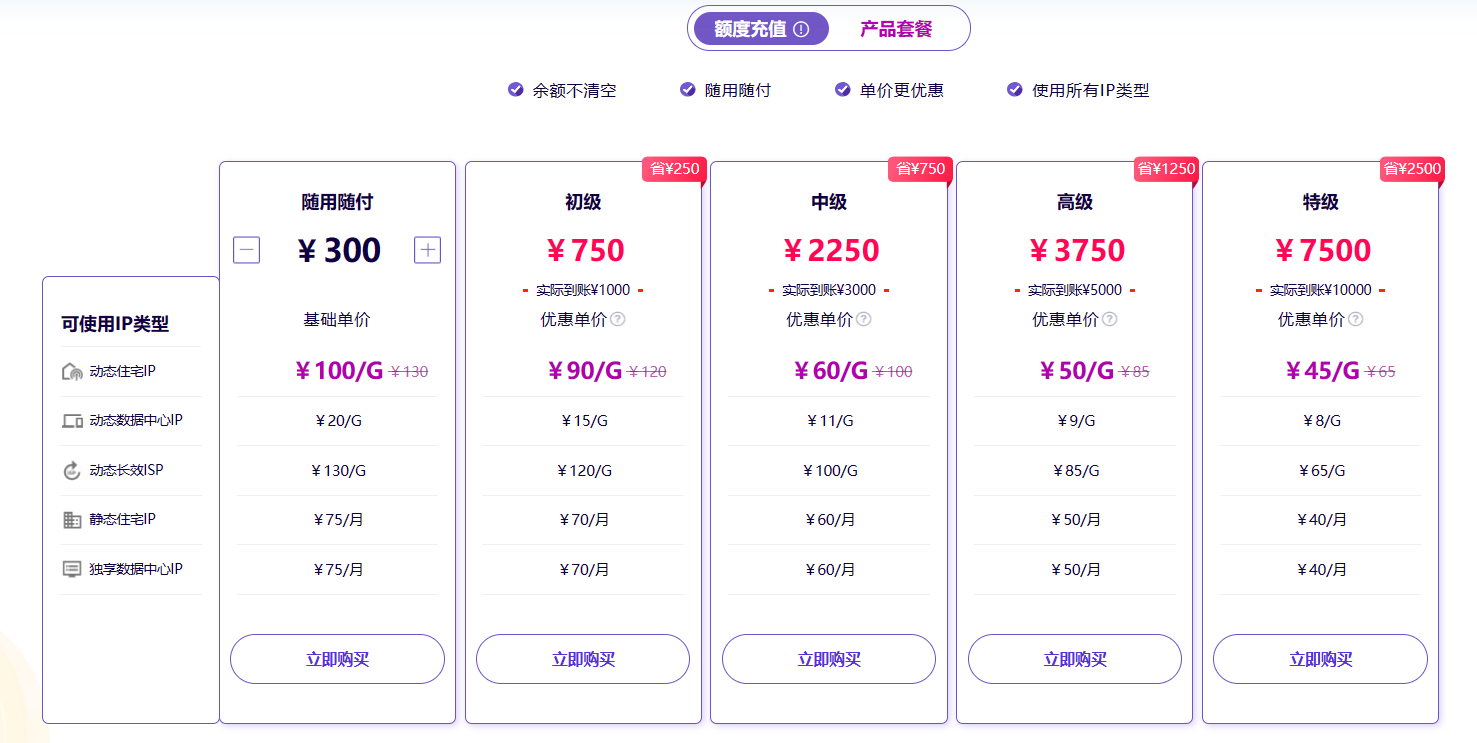Click the 动态住宅IP house icon
Image resolution: width=1477 pixels, height=743 pixels.
(72, 372)
